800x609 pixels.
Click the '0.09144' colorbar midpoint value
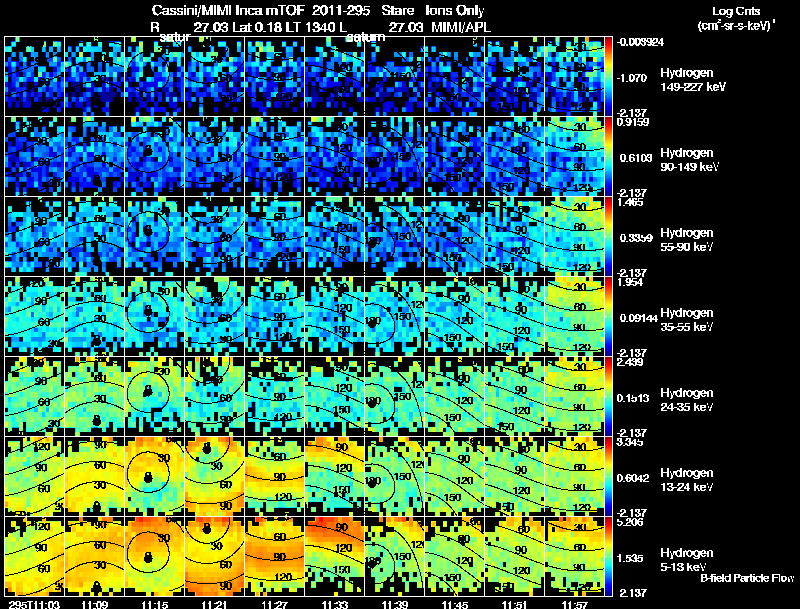638,318
